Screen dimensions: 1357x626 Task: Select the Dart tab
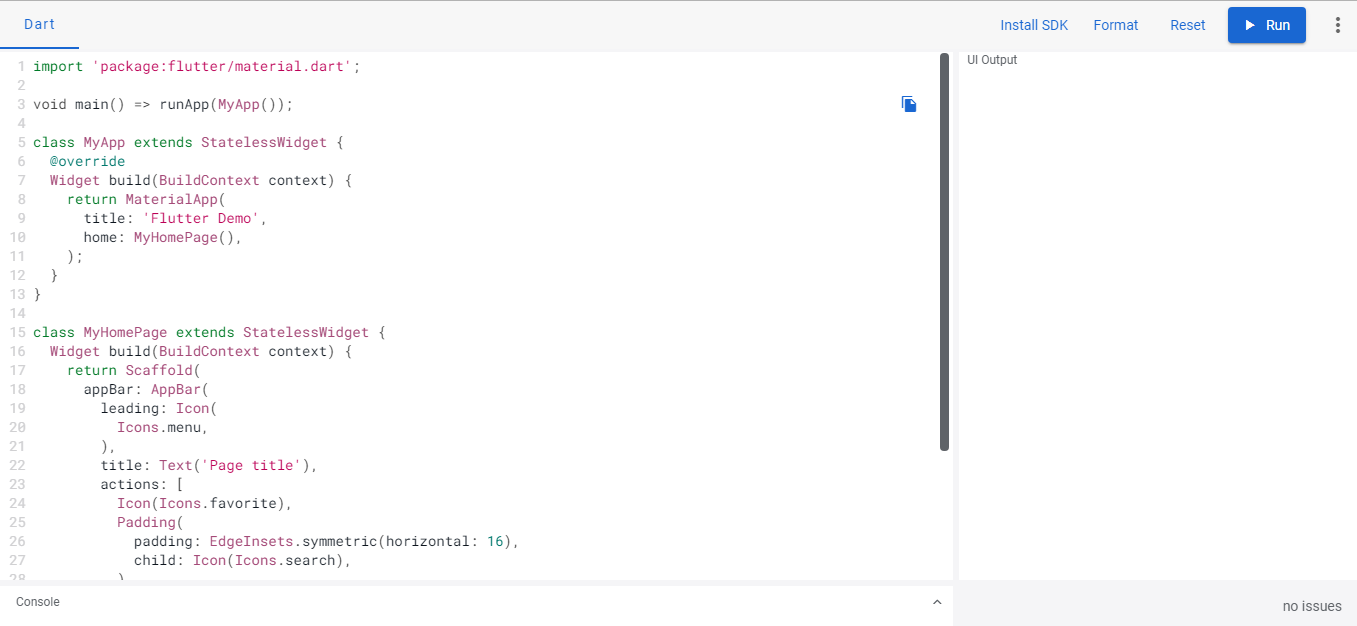pyautogui.click(x=39, y=24)
